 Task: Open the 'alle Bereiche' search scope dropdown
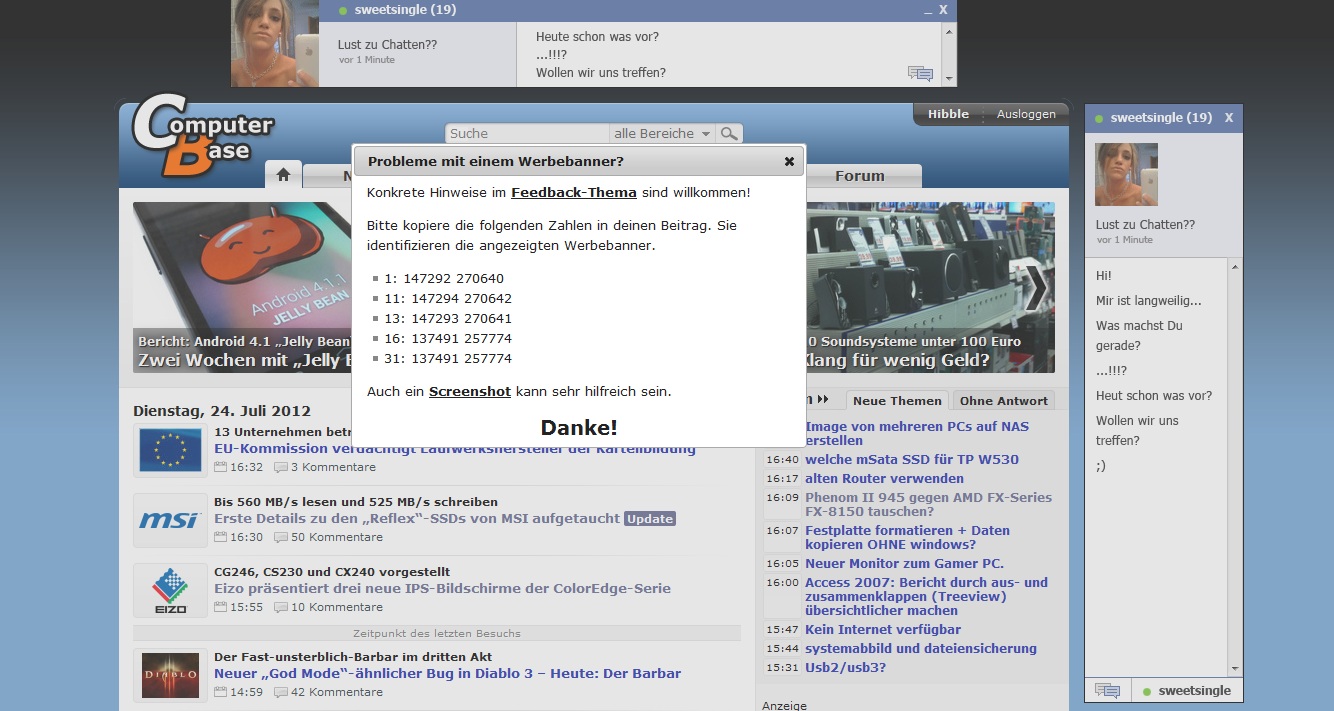662,133
